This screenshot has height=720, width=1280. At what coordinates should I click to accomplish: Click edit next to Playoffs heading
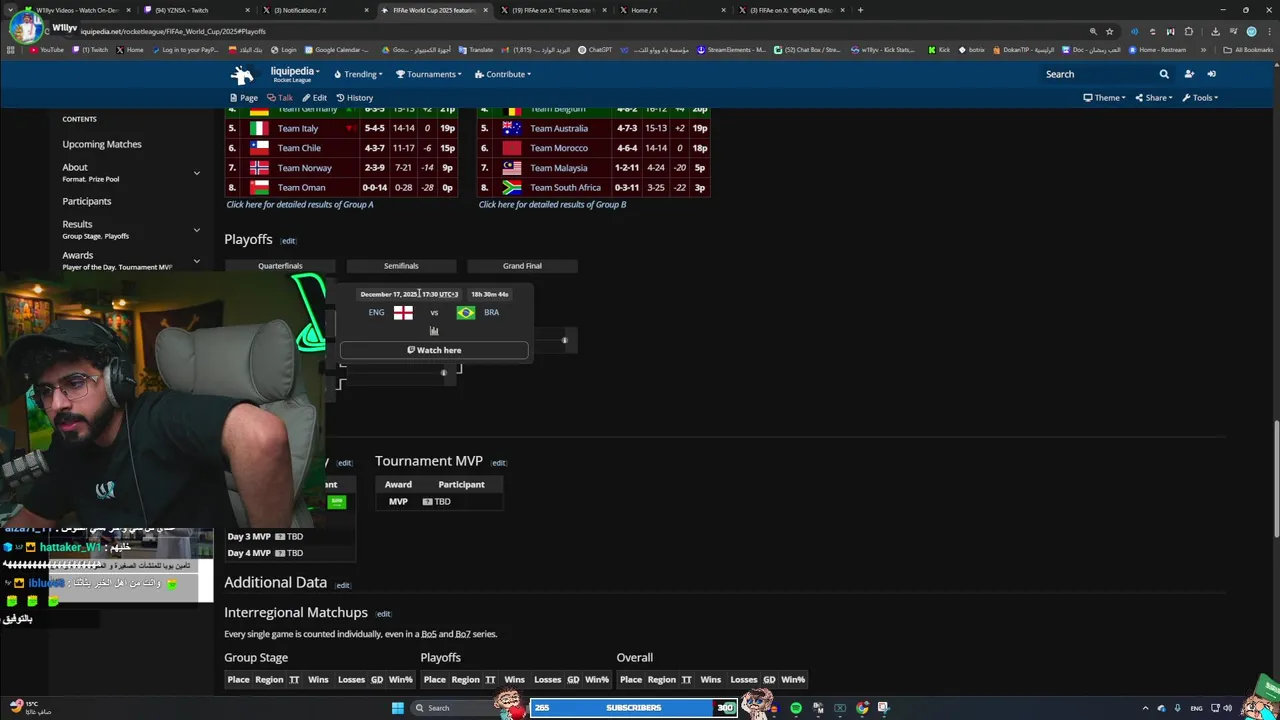(x=288, y=241)
